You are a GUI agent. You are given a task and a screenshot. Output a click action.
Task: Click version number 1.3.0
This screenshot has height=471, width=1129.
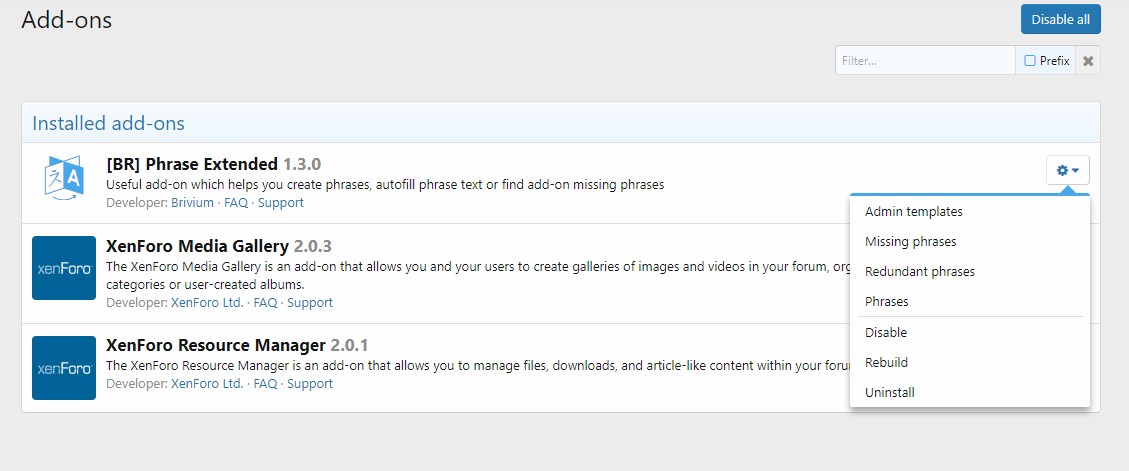click(x=302, y=163)
